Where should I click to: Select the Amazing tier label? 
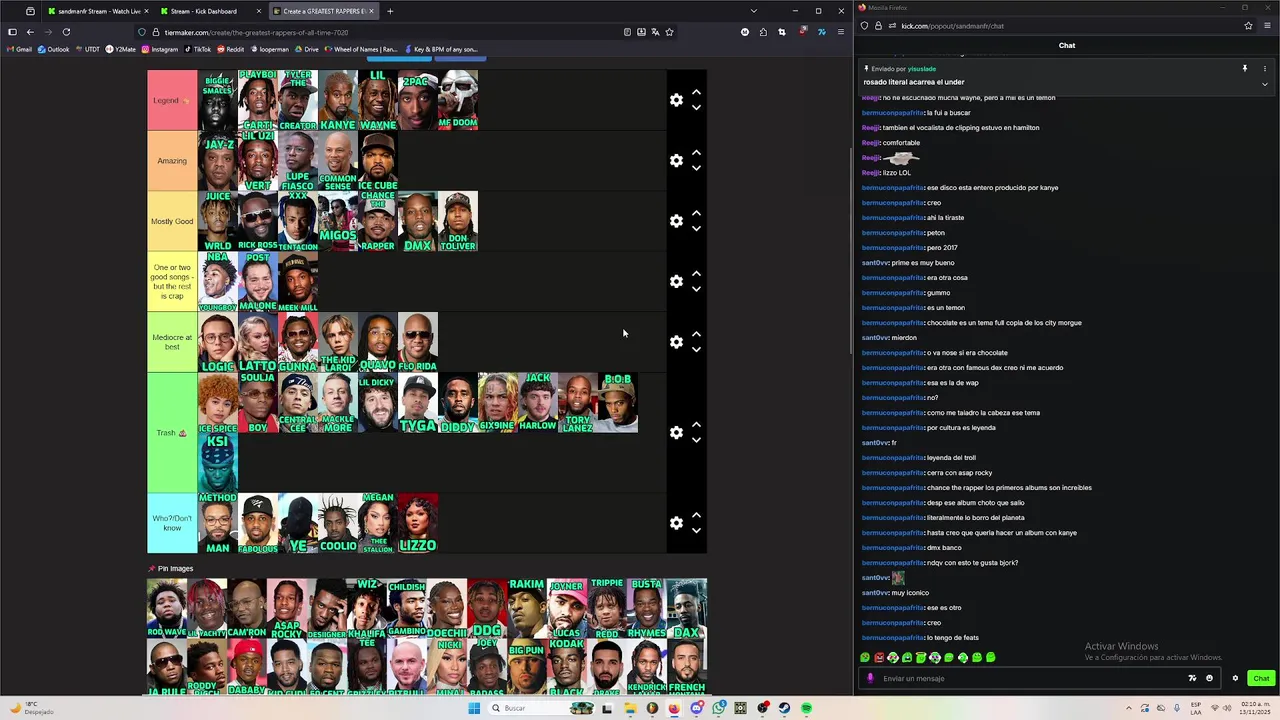point(172,161)
